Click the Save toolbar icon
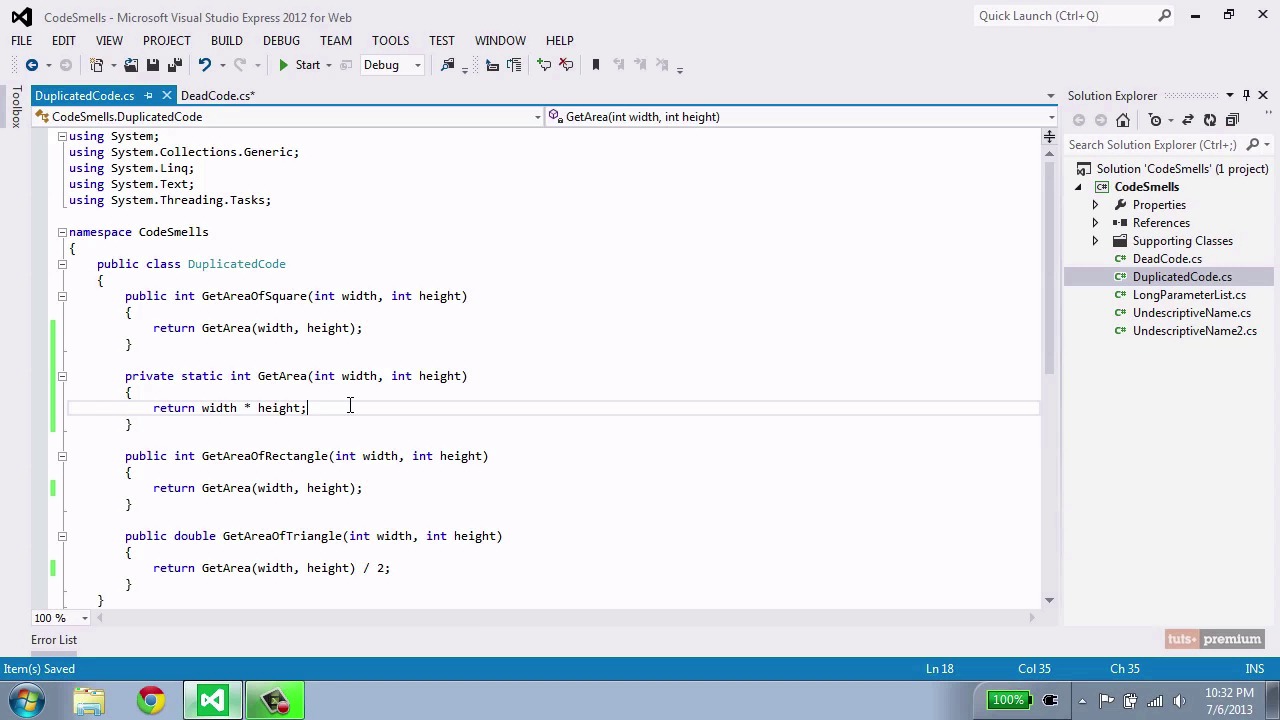Image resolution: width=1280 pixels, height=720 pixels. pyautogui.click(x=153, y=65)
